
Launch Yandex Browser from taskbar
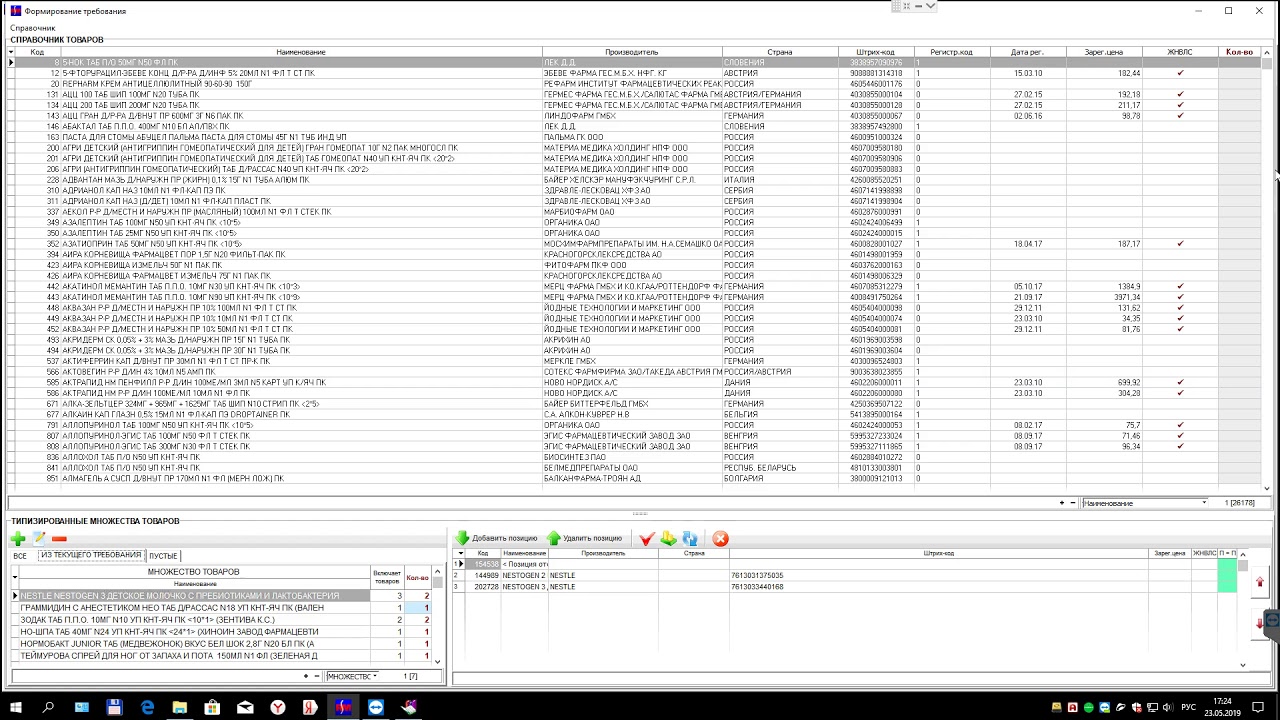(x=278, y=707)
